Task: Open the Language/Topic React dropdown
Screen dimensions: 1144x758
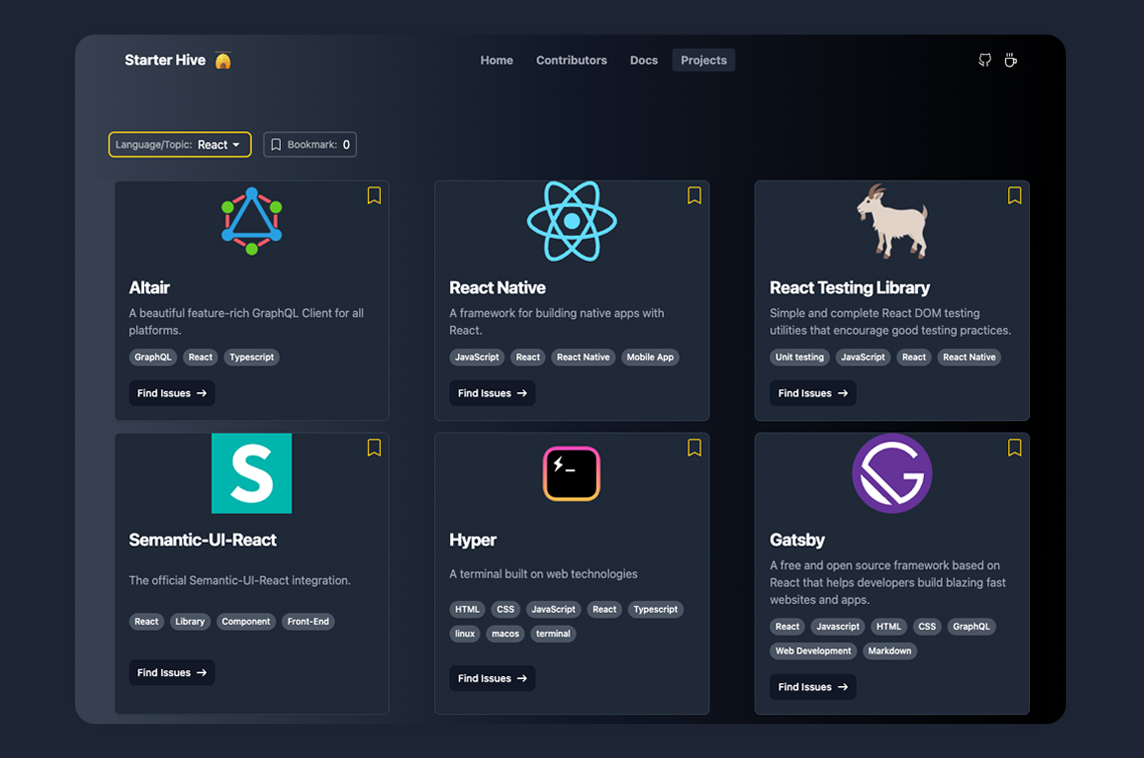Action: coord(179,144)
